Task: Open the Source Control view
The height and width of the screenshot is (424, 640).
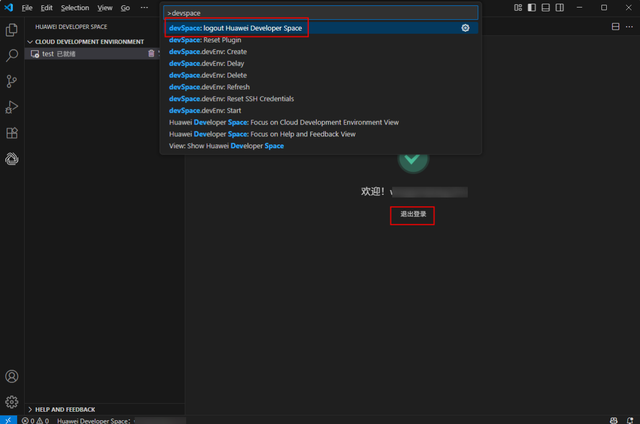Action: pyautogui.click(x=12, y=81)
